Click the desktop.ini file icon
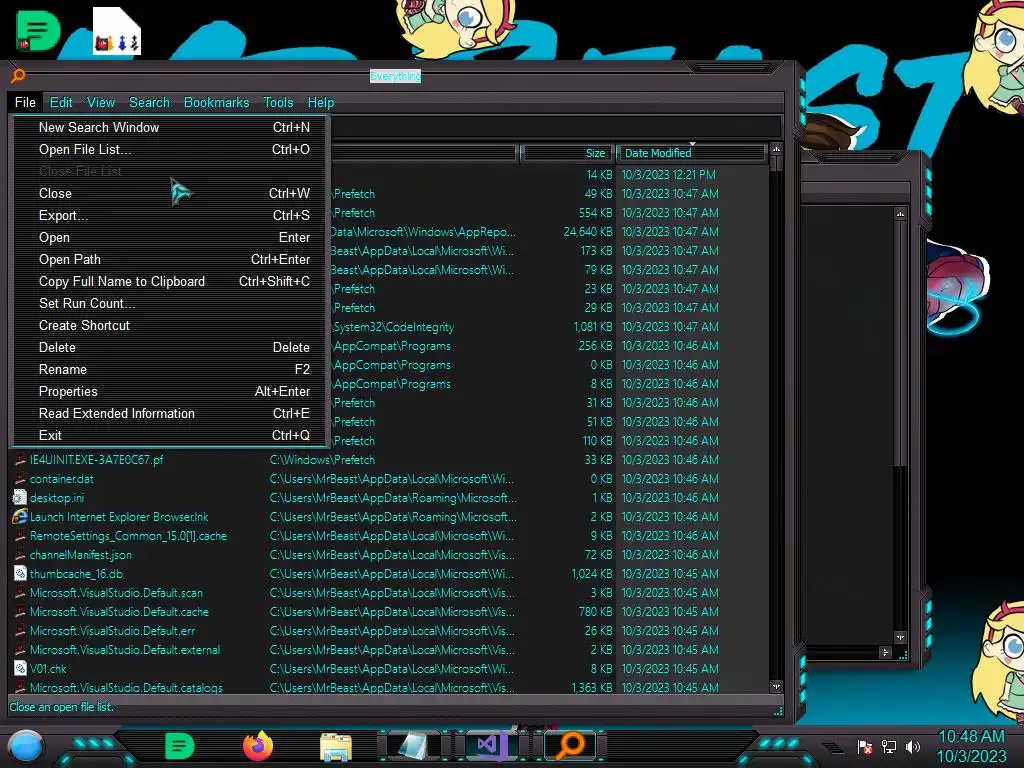The image size is (1024, 768). pyautogui.click(x=20, y=498)
